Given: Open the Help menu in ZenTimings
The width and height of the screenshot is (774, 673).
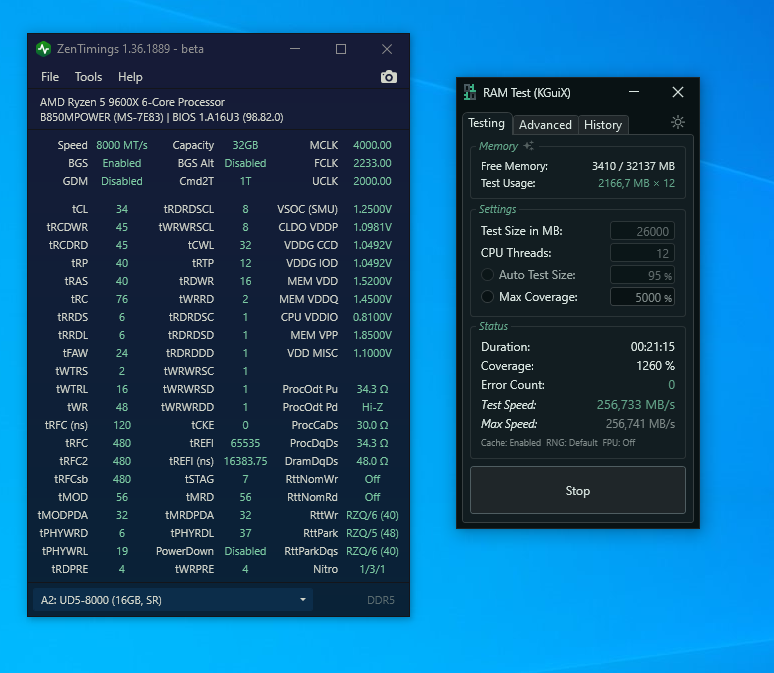Looking at the screenshot, I should [x=130, y=77].
